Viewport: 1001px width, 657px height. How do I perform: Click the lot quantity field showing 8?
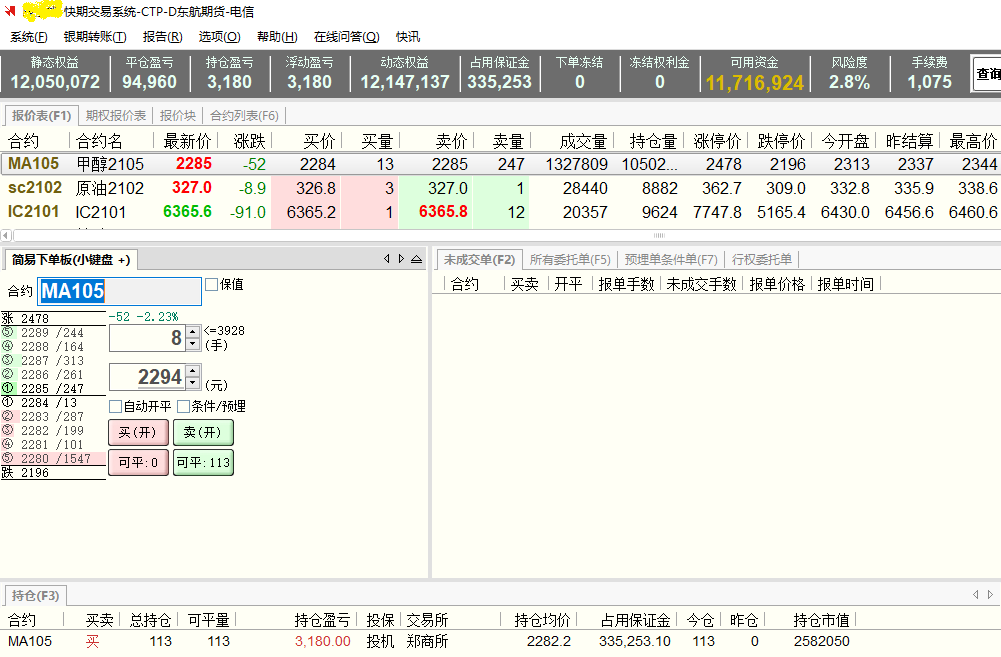point(147,338)
